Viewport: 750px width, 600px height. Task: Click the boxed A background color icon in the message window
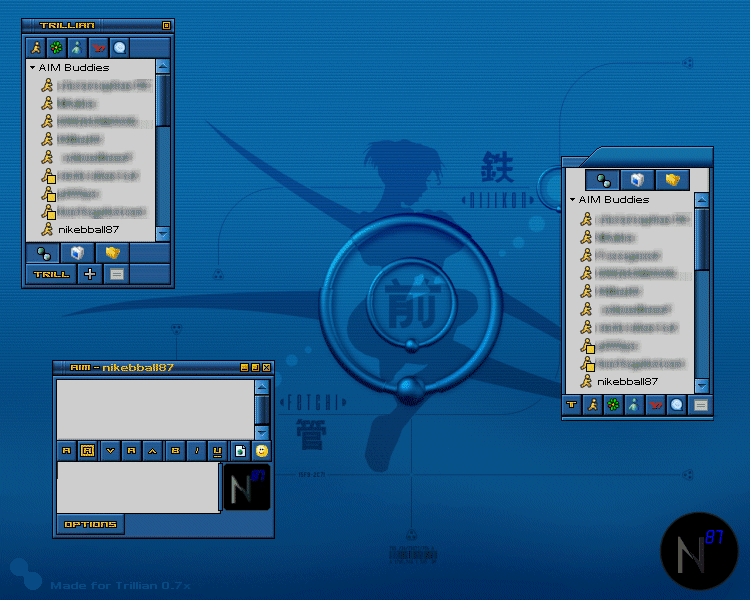88,451
